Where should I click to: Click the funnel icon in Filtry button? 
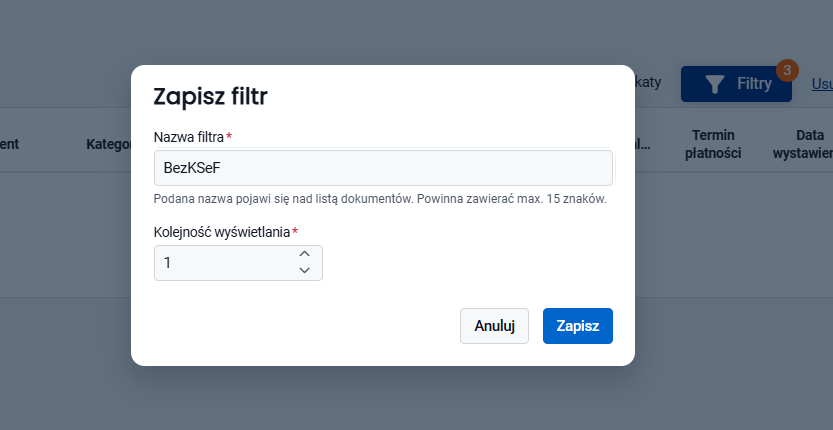click(x=715, y=84)
